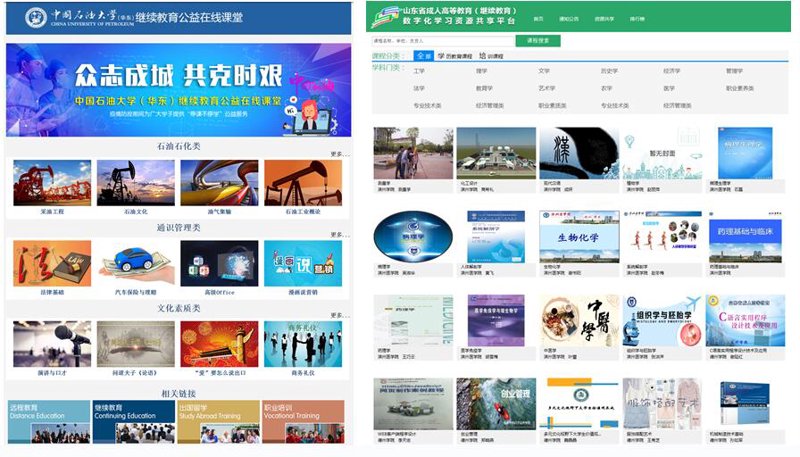Open the 石油文化 course thumbnail
The width and height of the screenshot is (800, 457).
click(136, 183)
